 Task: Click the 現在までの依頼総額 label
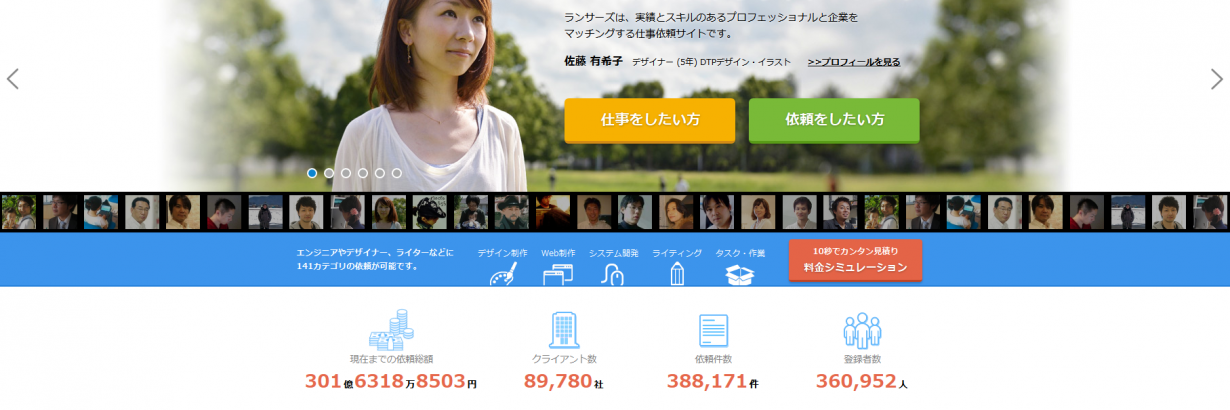pyautogui.click(x=391, y=358)
